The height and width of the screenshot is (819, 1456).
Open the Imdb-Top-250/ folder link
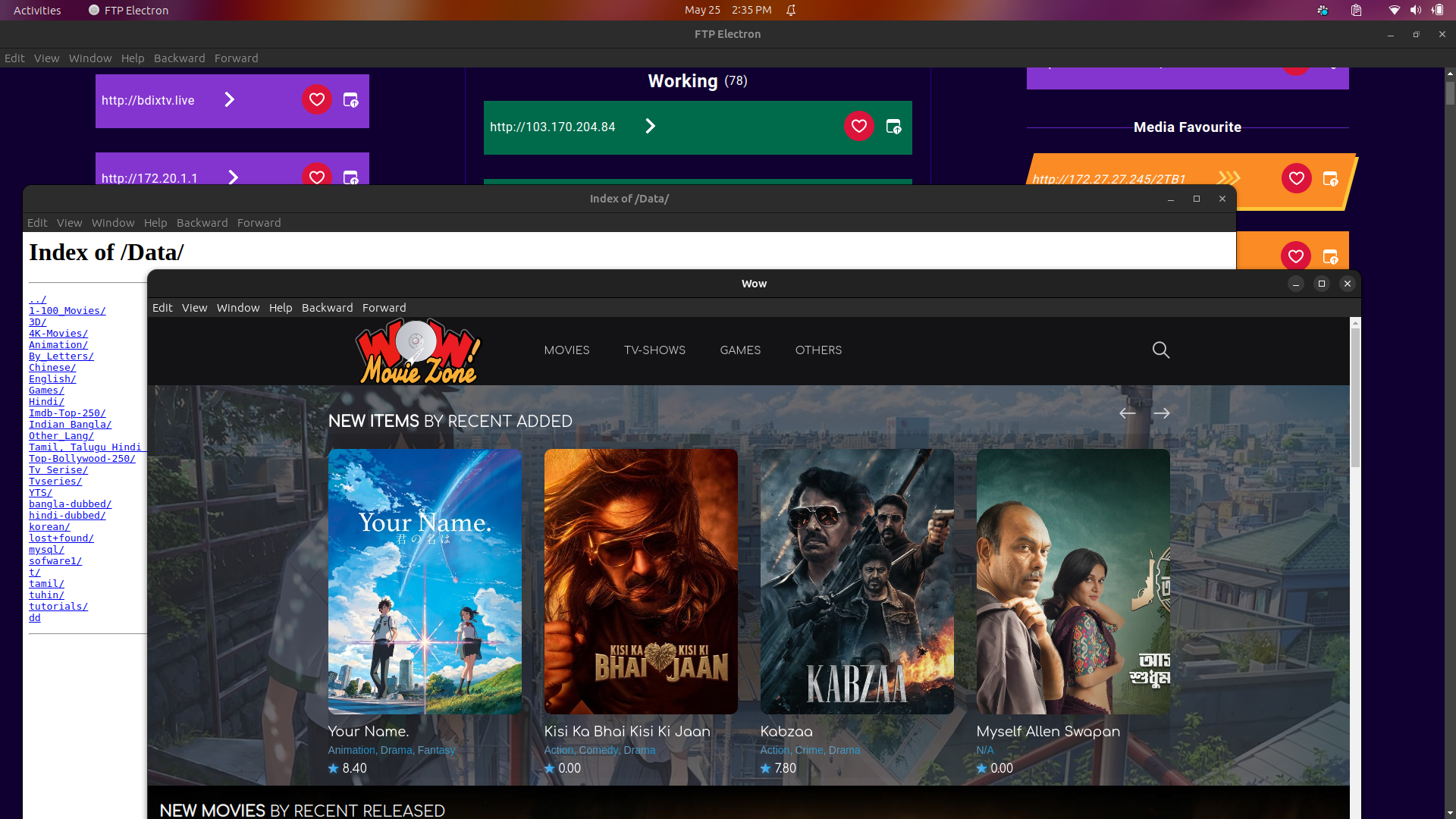coord(67,413)
